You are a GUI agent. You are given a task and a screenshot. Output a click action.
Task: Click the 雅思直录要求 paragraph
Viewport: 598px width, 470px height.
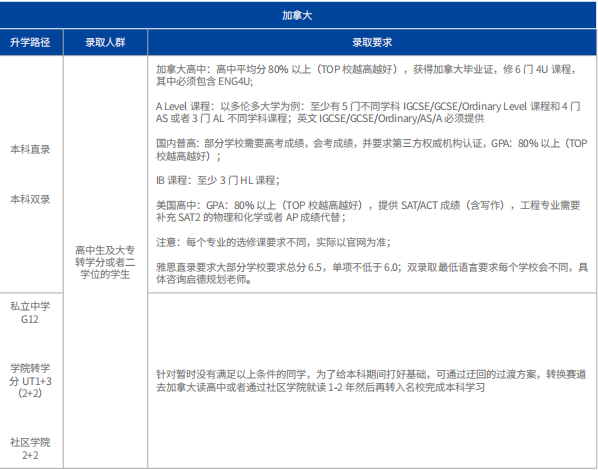coord(372,273)
